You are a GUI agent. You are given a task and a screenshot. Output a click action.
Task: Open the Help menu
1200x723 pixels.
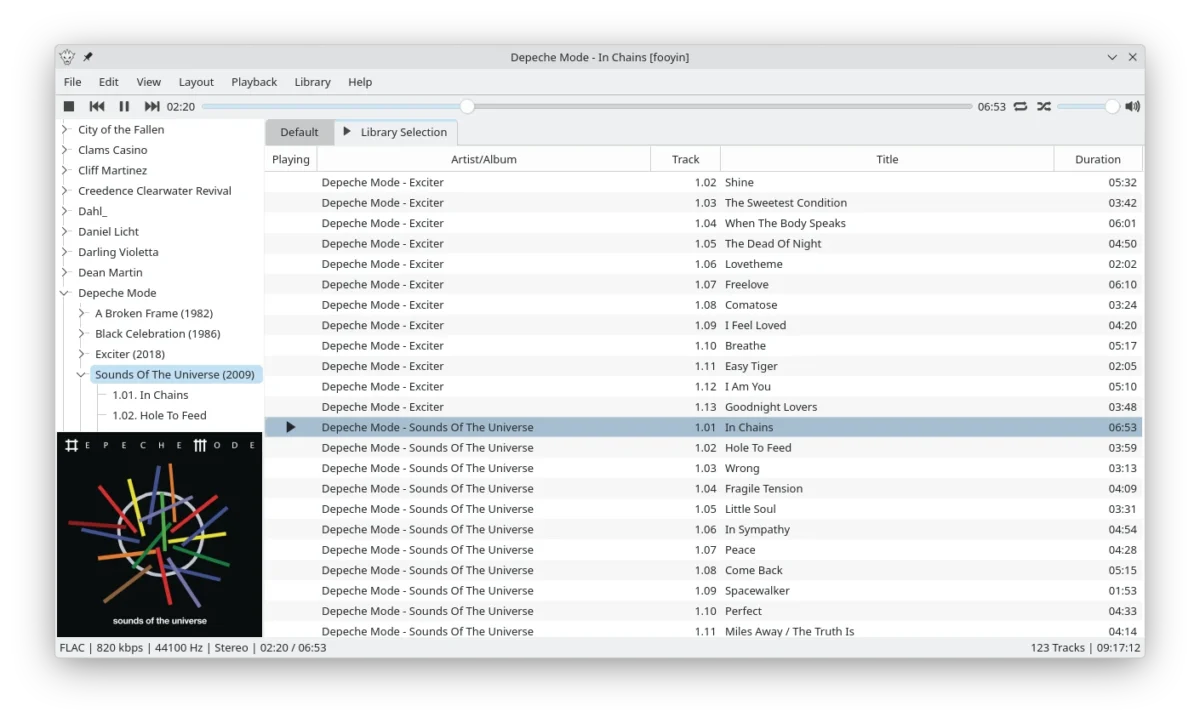pyautogui.click(x=360, y=82)
